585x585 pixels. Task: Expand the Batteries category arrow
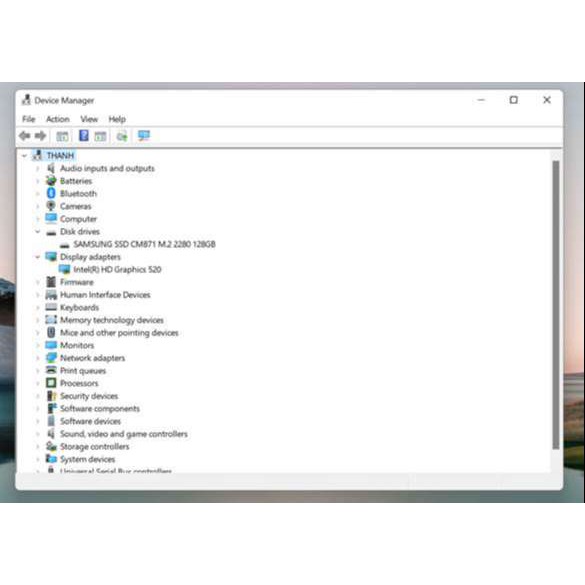coord(38,181)
